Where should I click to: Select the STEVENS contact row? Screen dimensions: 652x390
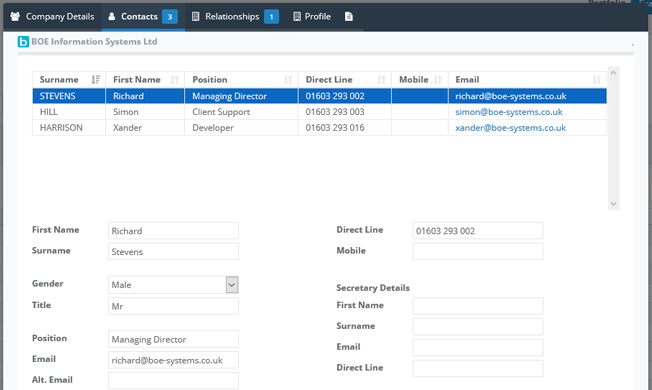(x=319, y=96)
